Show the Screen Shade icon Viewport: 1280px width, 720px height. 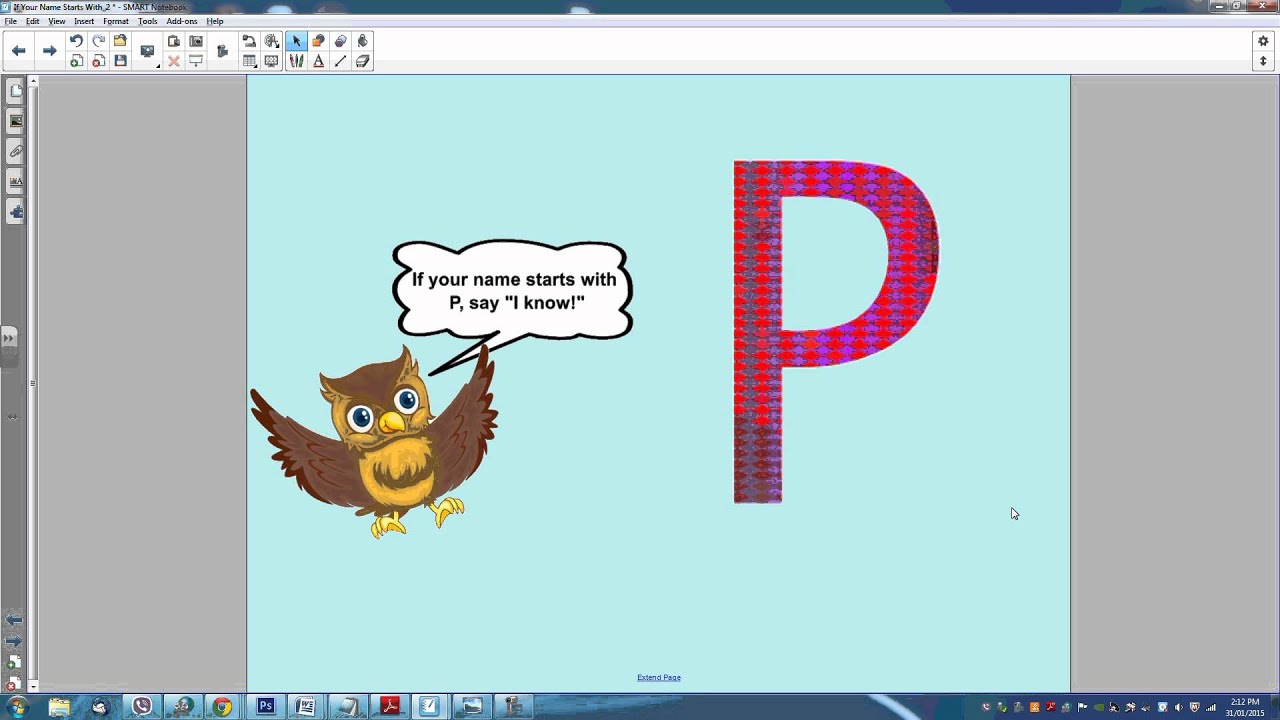tap(196, 61)
